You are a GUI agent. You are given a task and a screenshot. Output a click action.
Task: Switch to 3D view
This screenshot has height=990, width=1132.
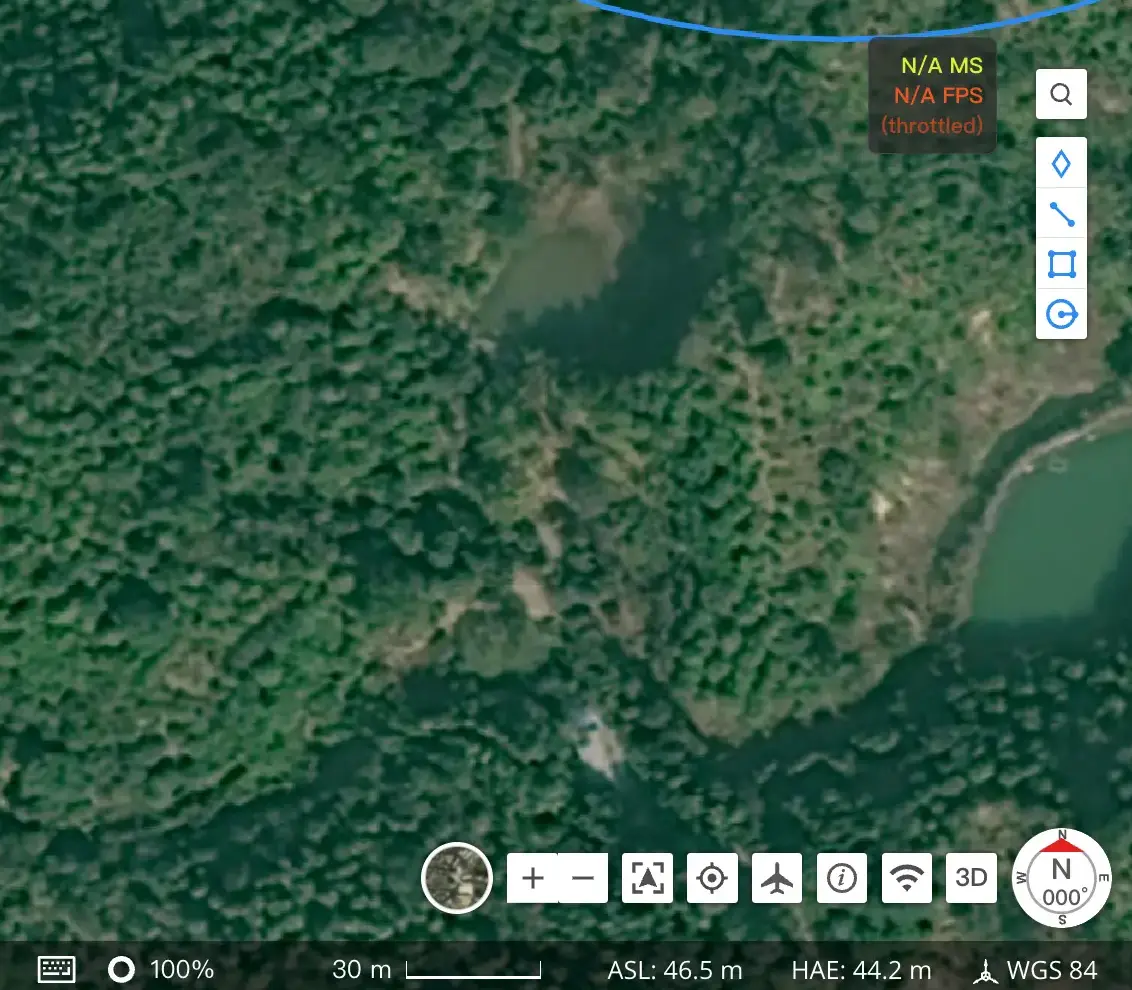(971, 878)
